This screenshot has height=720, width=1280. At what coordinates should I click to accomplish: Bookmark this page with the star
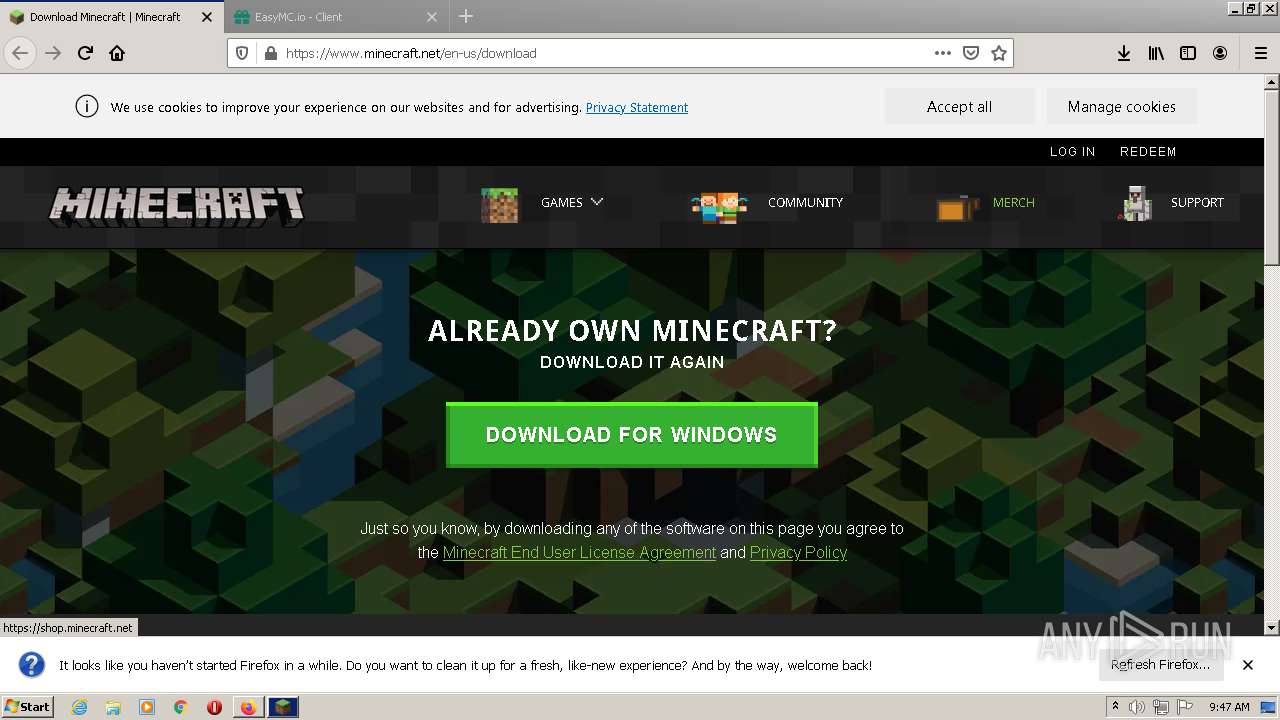point(998,53)
